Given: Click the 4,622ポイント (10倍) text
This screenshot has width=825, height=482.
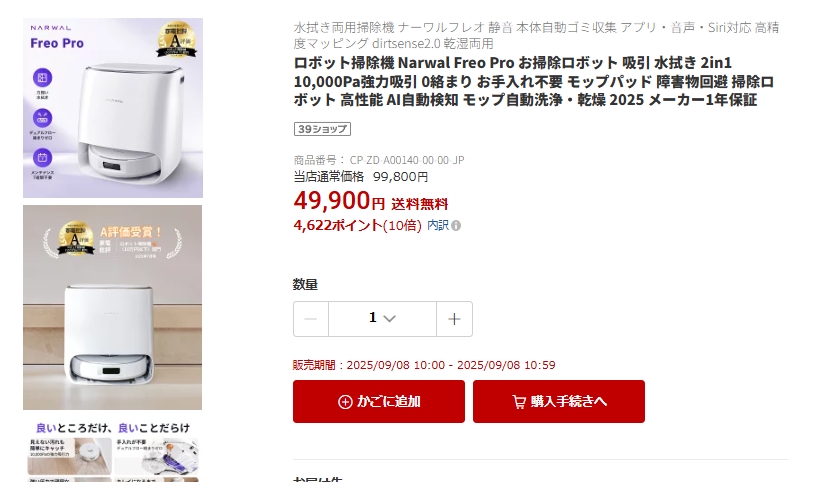Looking at the screenshot, I should (358, 225).
